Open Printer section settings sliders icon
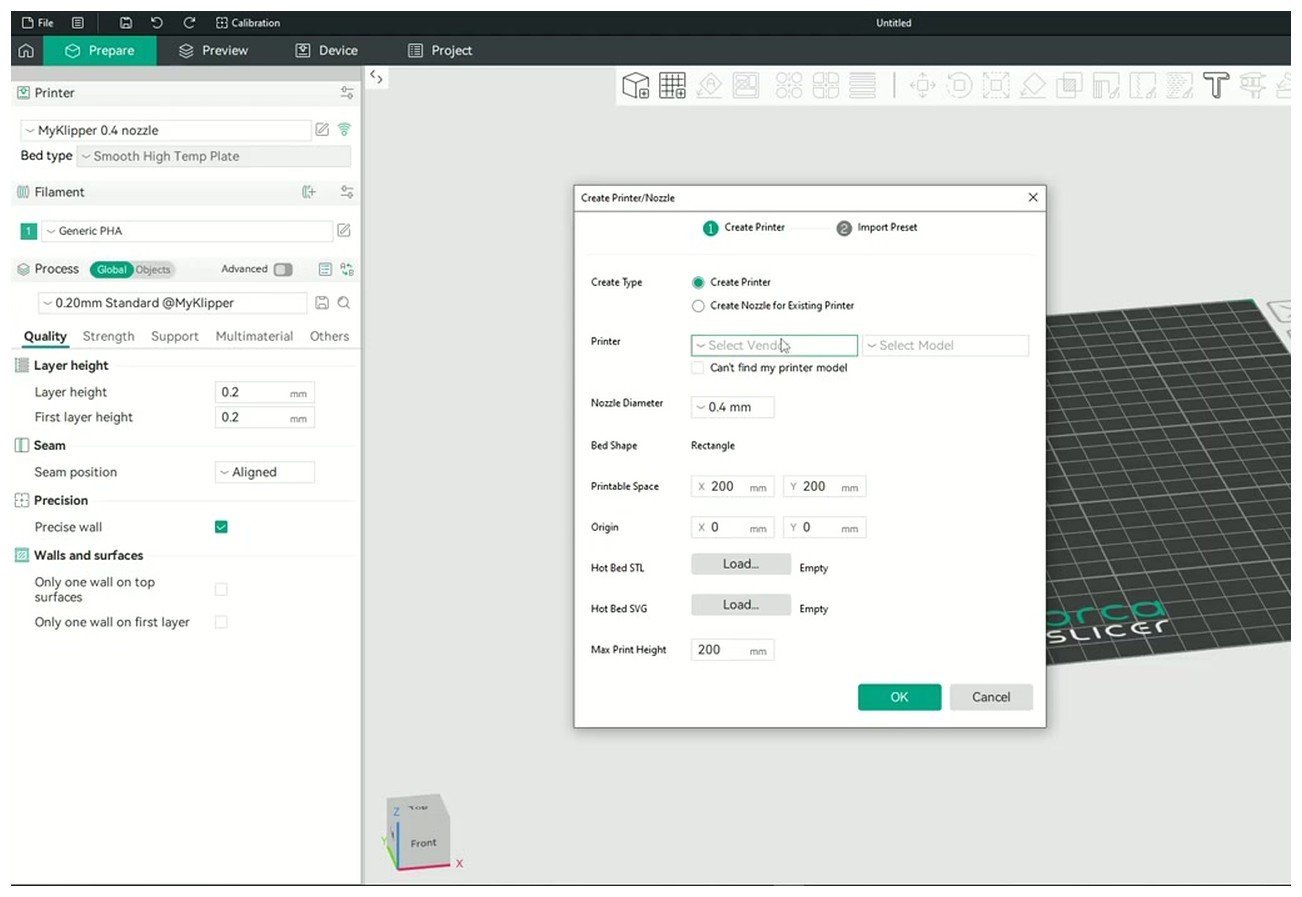 [x=347, y=93]
